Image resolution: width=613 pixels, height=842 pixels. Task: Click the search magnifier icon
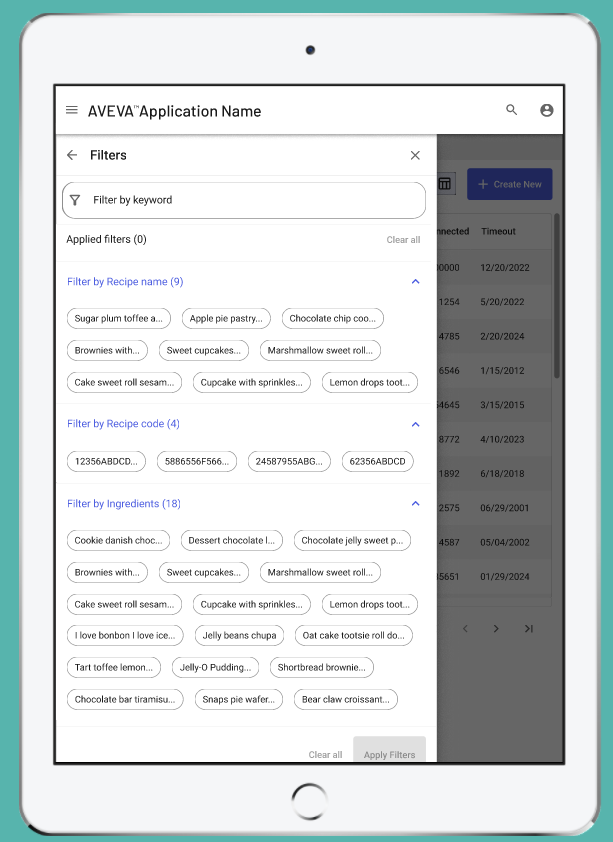pyautogui.click(x=512, y=110)
